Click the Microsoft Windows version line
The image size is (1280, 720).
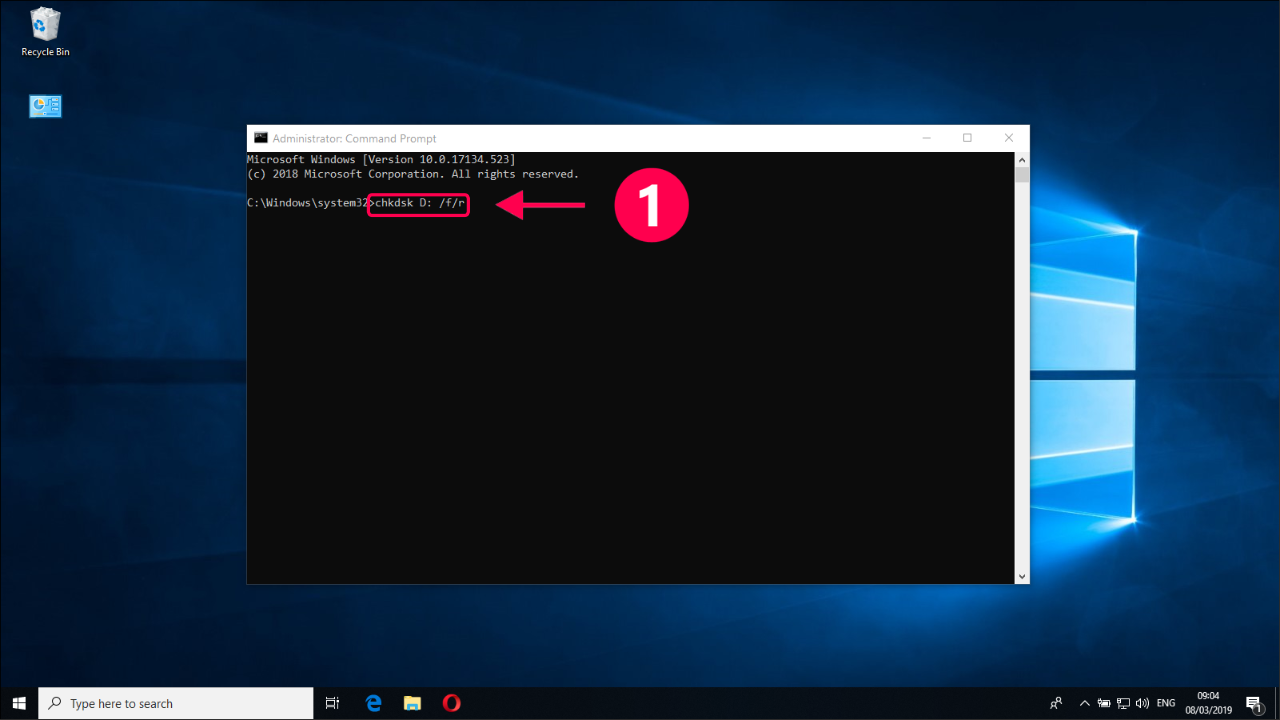coord(381,159)
